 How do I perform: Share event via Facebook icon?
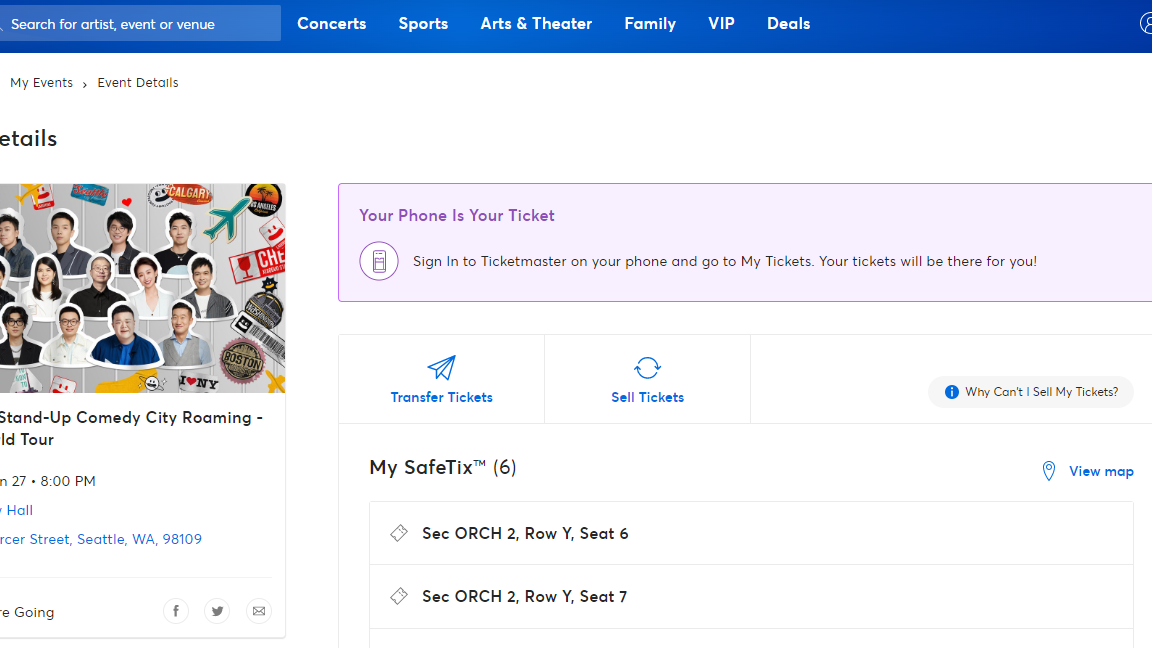click(x=176, y=611)
